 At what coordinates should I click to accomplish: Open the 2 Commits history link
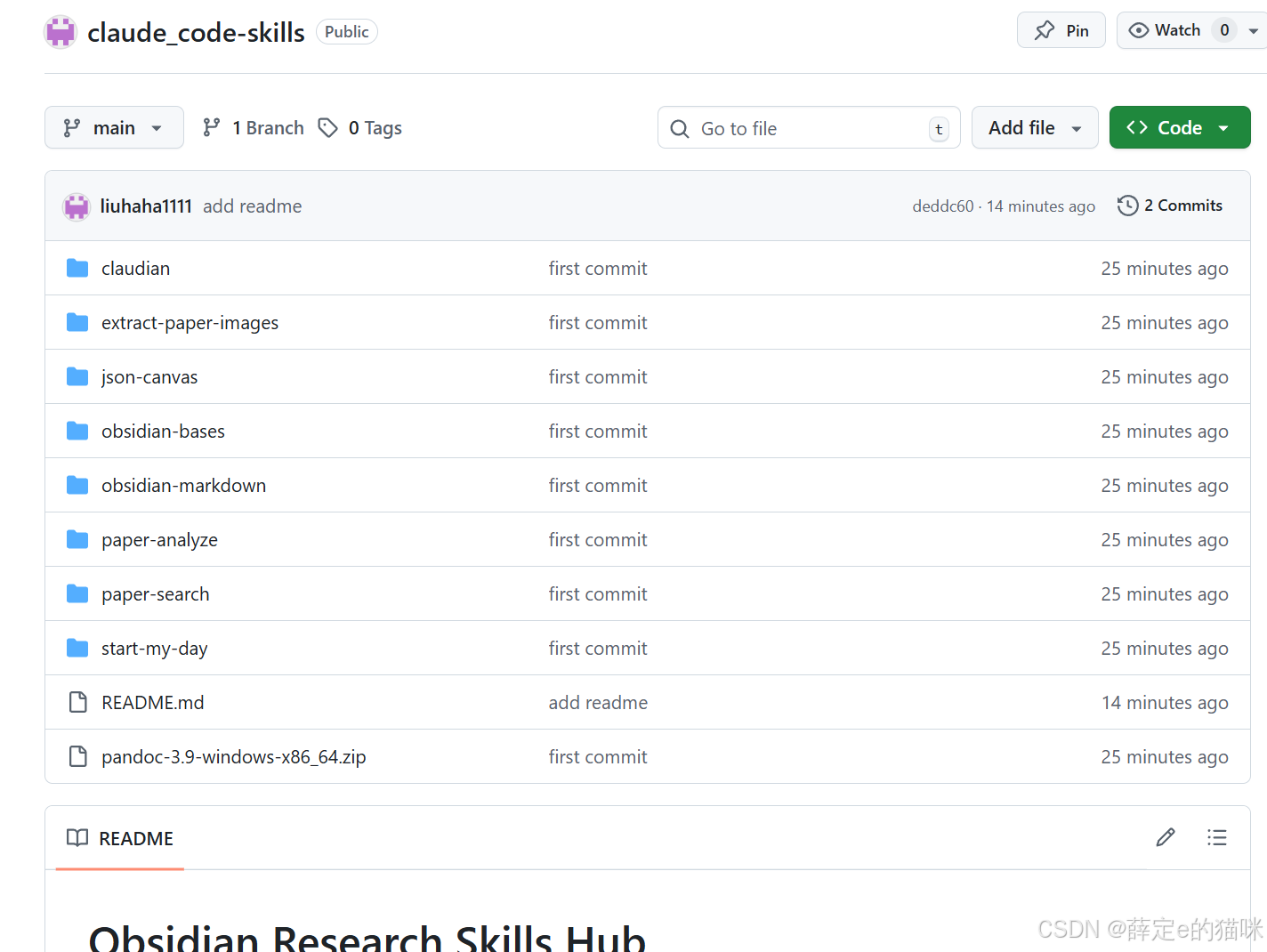point(1170,206)
